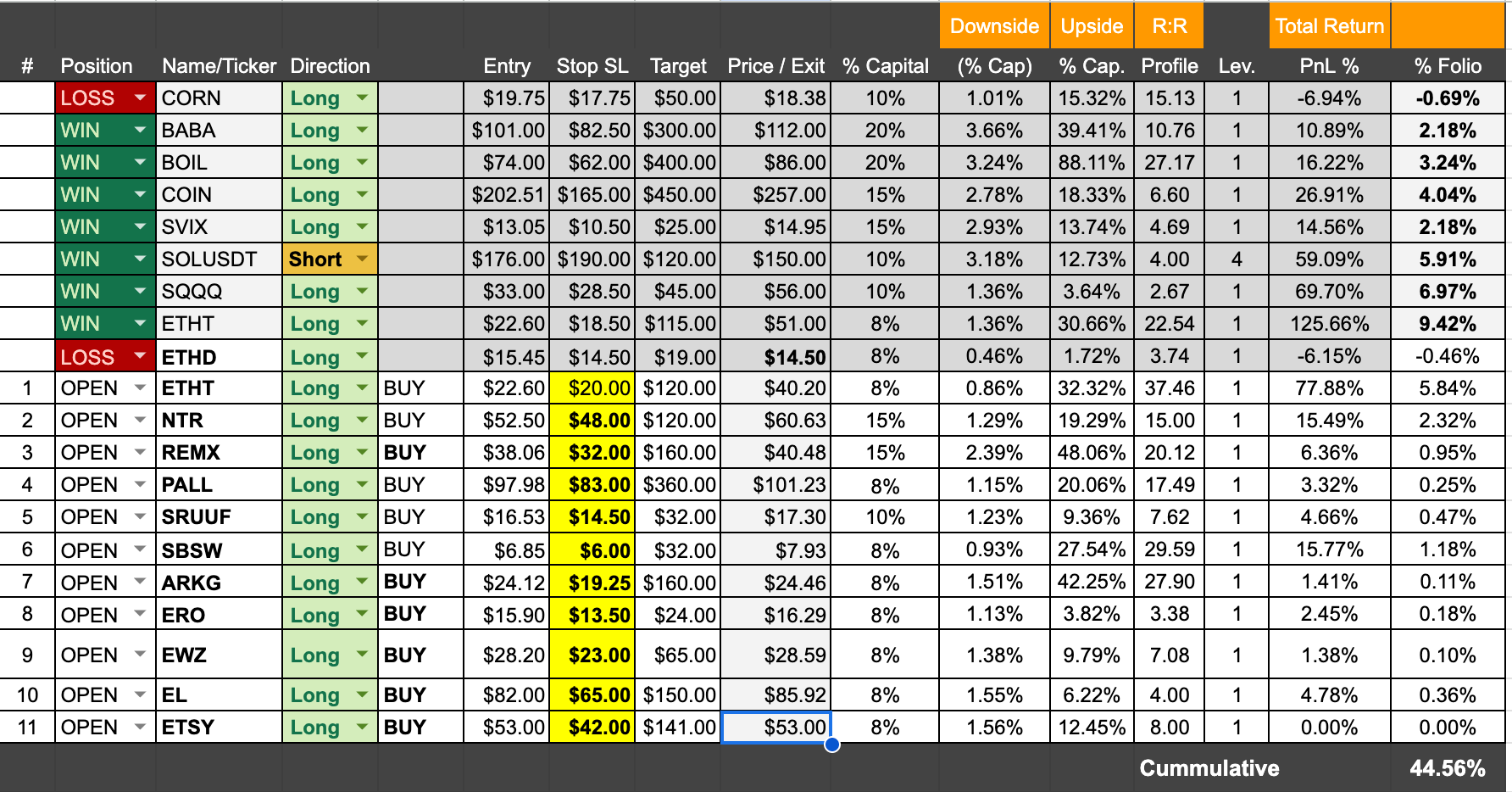The width and height of the screenshot is (1512, 792).
Task: Open the Position dropdown for EL
Action: (x=140, y=694)
